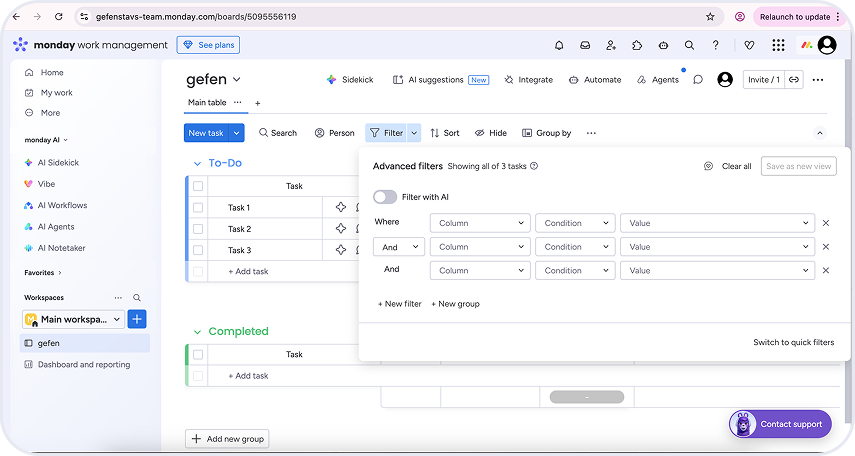Open the And operator dropdown
855x456 pixels.
coord(399,247)
